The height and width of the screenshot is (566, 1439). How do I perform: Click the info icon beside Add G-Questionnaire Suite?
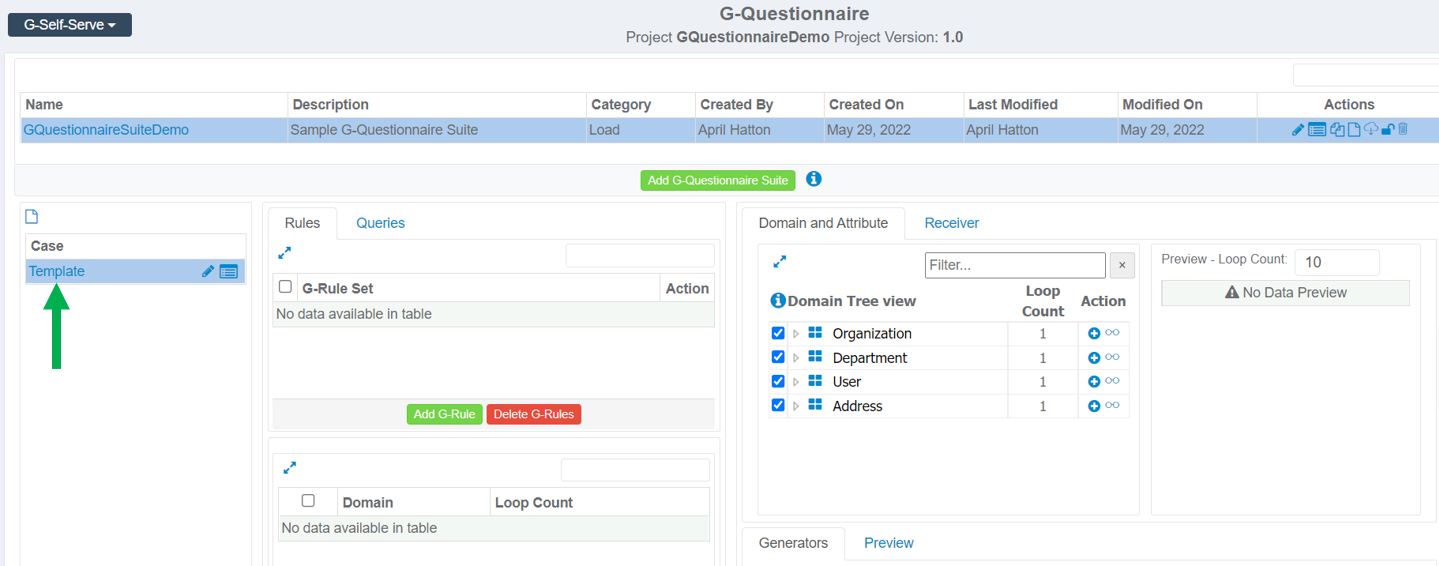pos(814,179)
